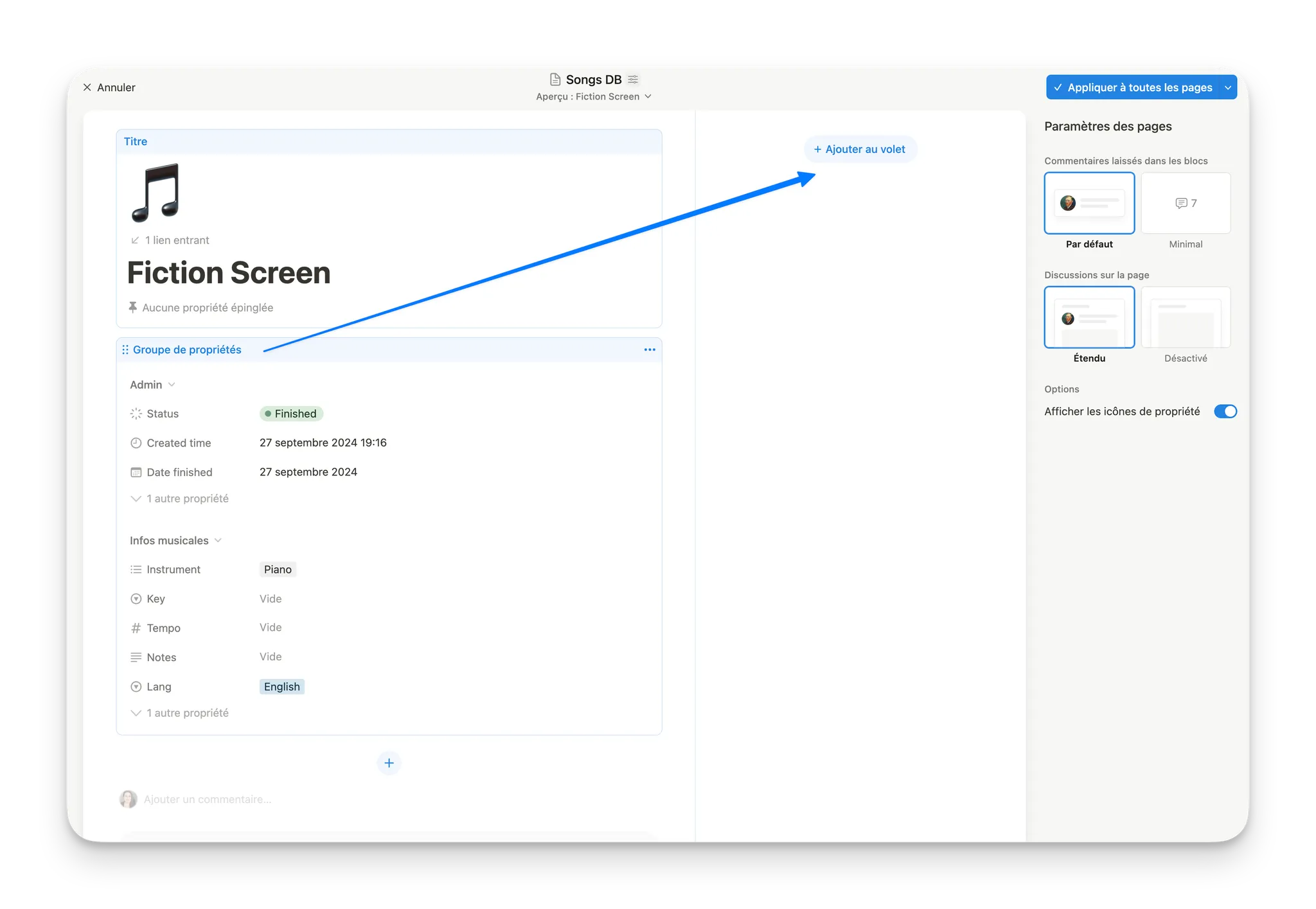Open the Aperçu Fiction Screen dropdown
1316x909 pixels.
point(594,96)
